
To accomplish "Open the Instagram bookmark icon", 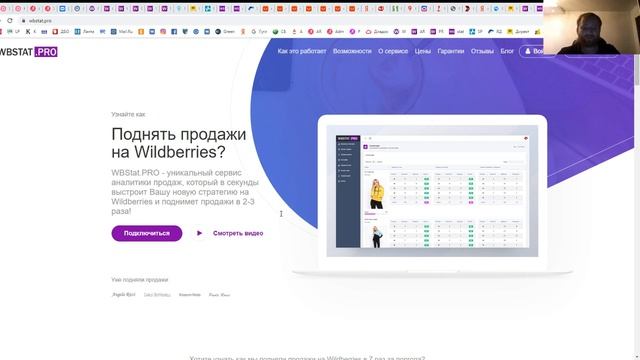I will pos(163,31).
